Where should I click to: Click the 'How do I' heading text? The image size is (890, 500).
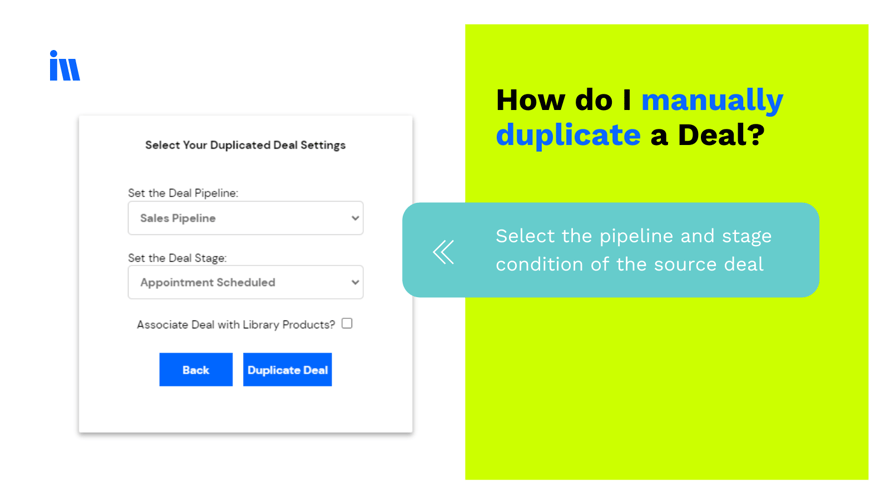tap(564, 100)
